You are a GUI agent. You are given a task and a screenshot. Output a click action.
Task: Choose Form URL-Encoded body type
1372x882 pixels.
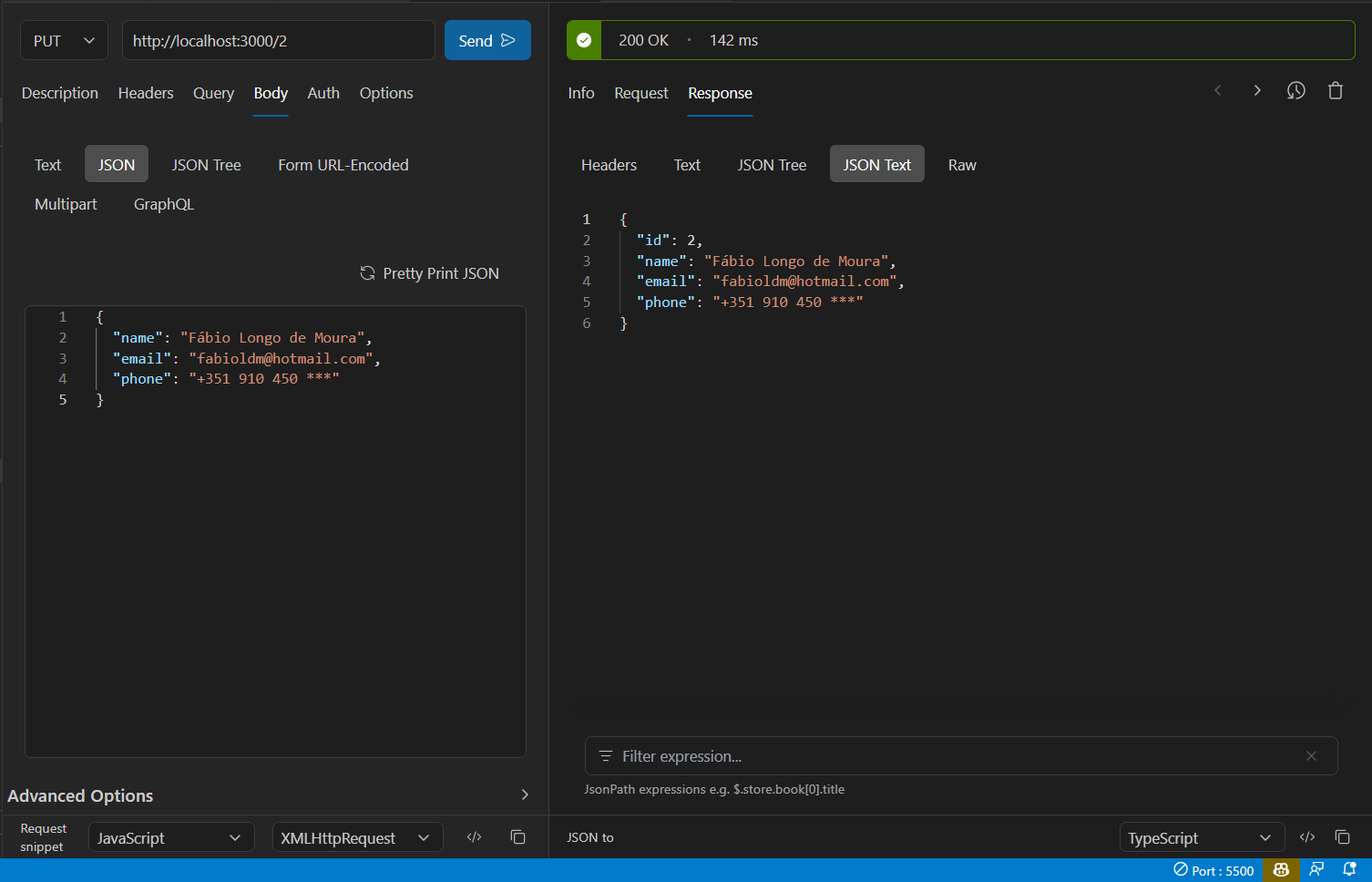[343, 165]
